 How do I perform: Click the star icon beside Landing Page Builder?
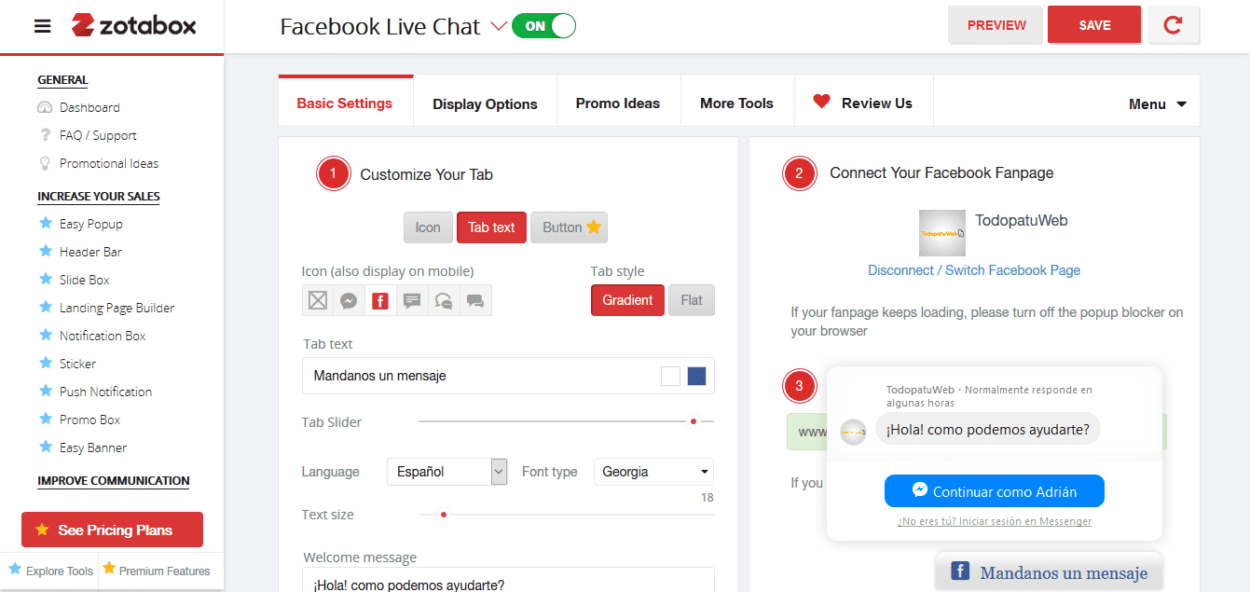[x=45, y=307]
